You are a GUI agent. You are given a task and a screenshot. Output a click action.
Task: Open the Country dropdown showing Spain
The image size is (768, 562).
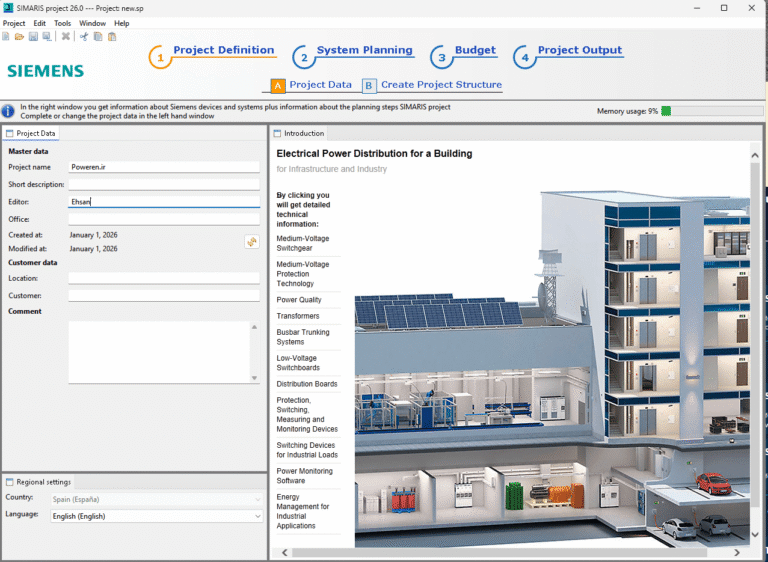coord(157,499)
